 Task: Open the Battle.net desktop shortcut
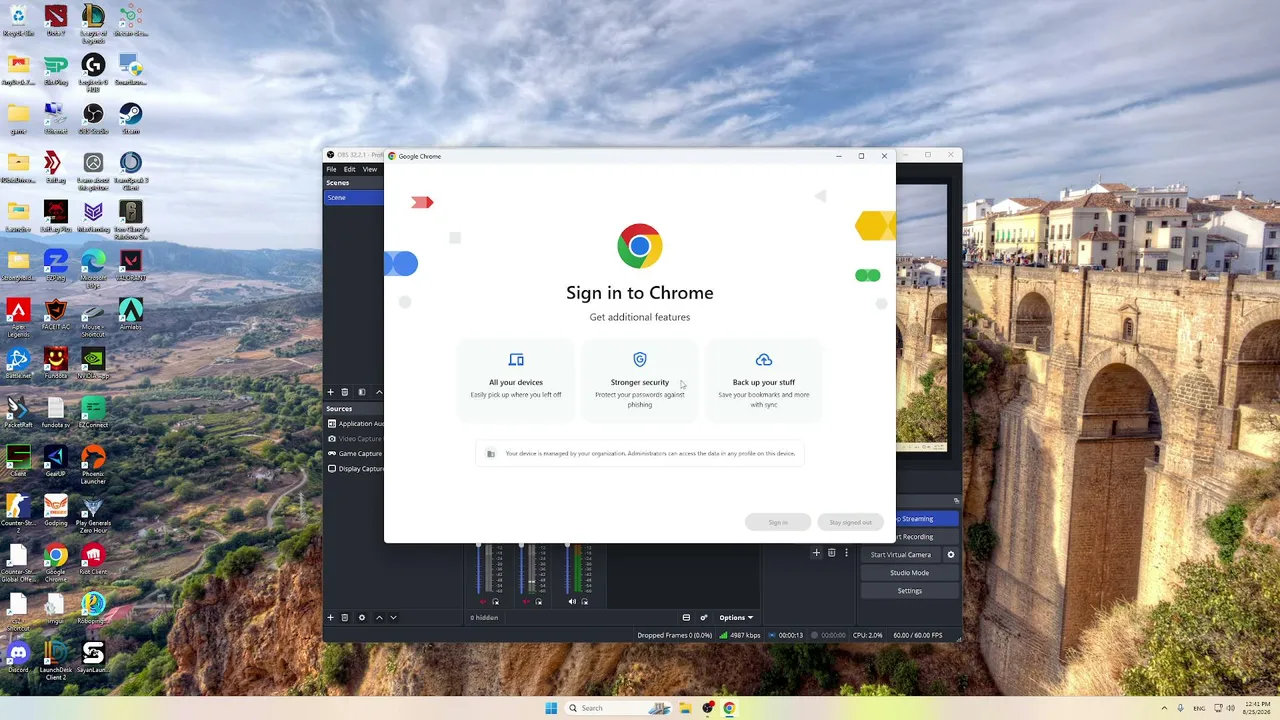[x=18, y=362]
